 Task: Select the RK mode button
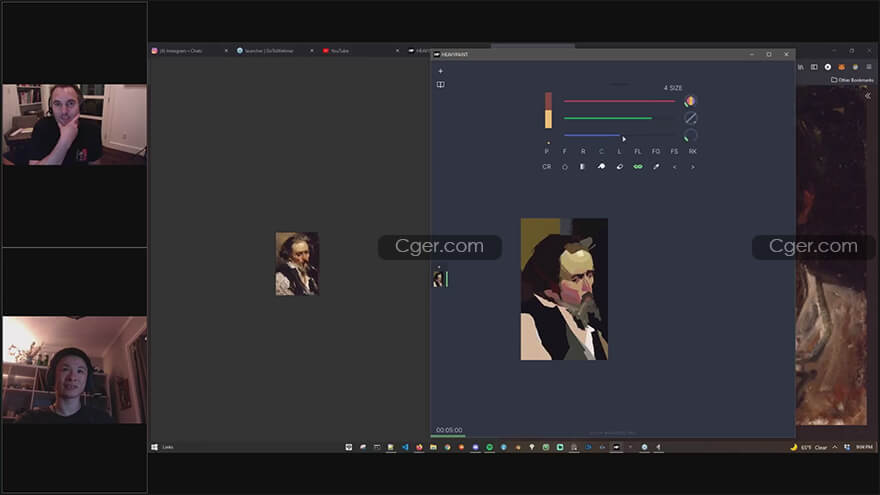pos(693,152)
